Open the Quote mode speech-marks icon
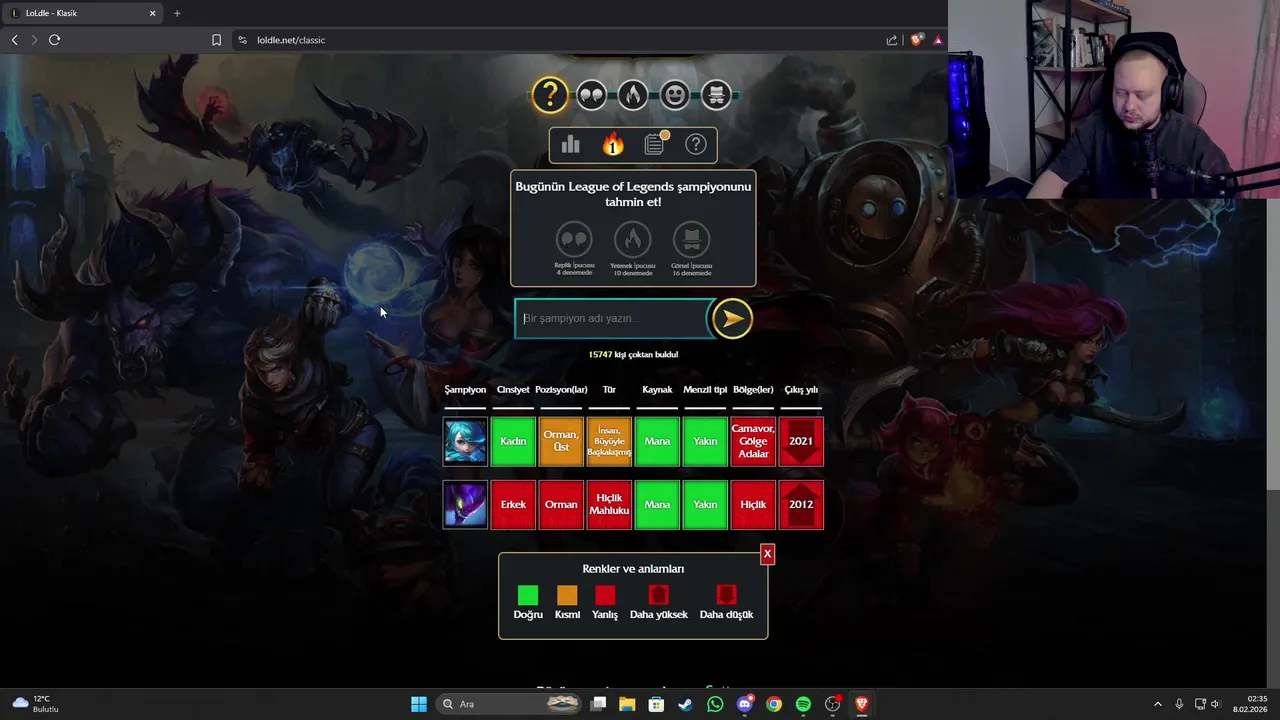 591,95
